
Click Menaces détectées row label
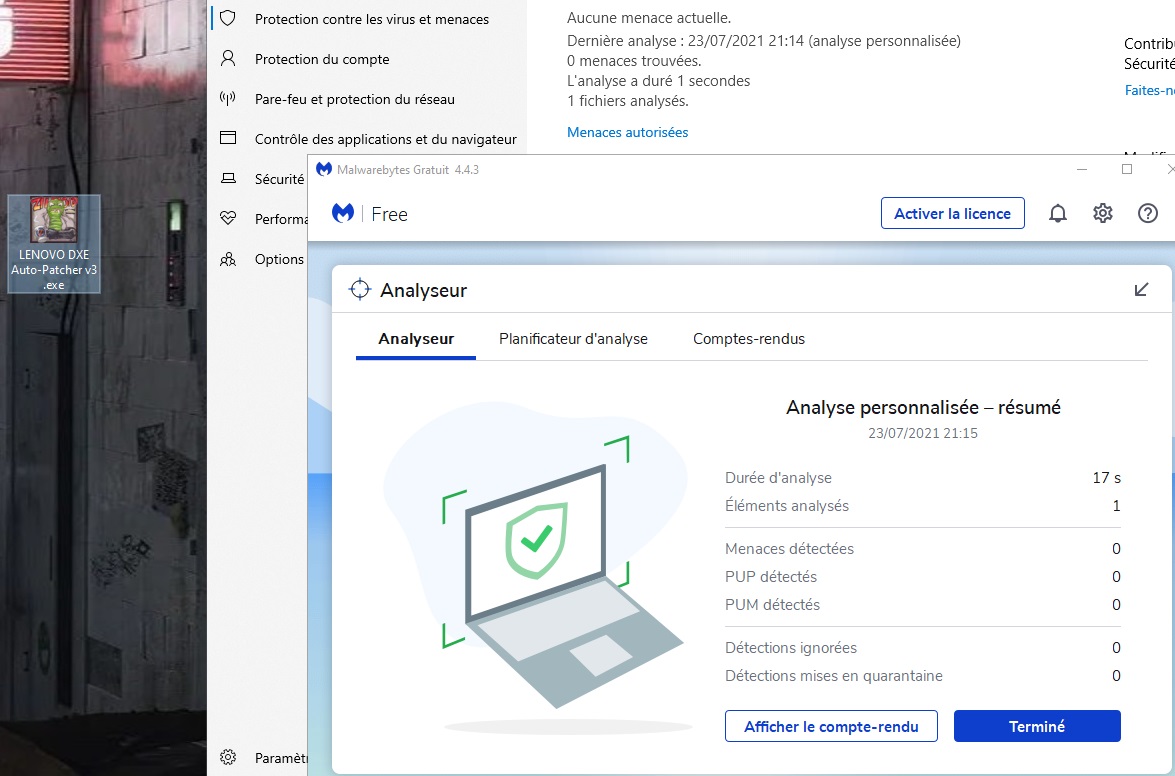click(x=789, y=548)
